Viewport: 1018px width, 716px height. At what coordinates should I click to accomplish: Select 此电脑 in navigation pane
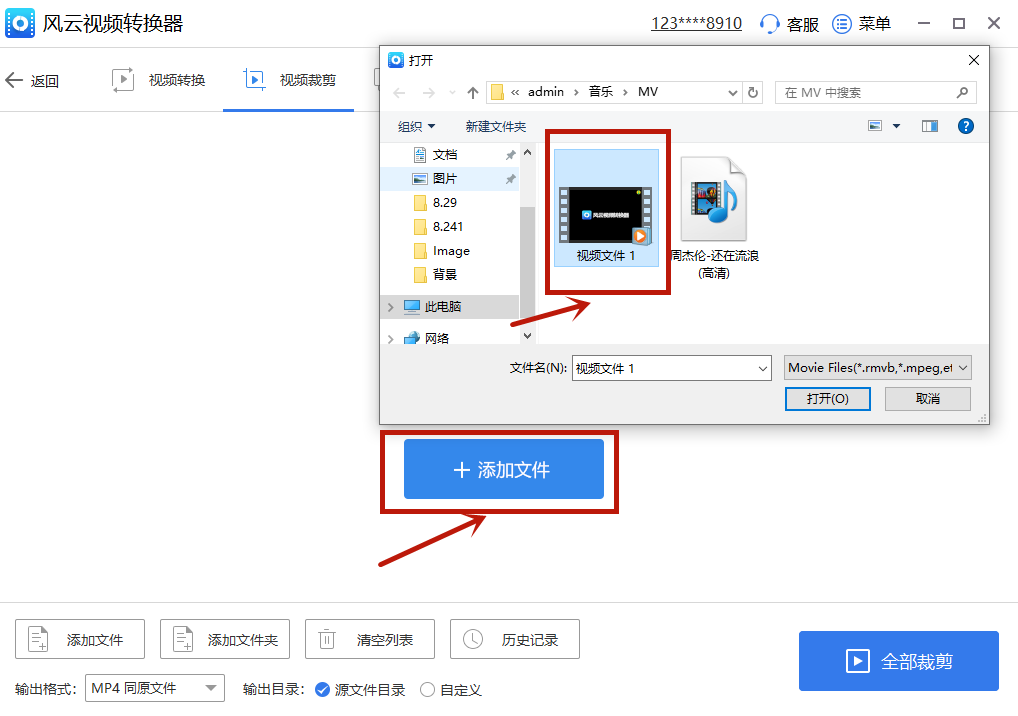coord(443,306)
